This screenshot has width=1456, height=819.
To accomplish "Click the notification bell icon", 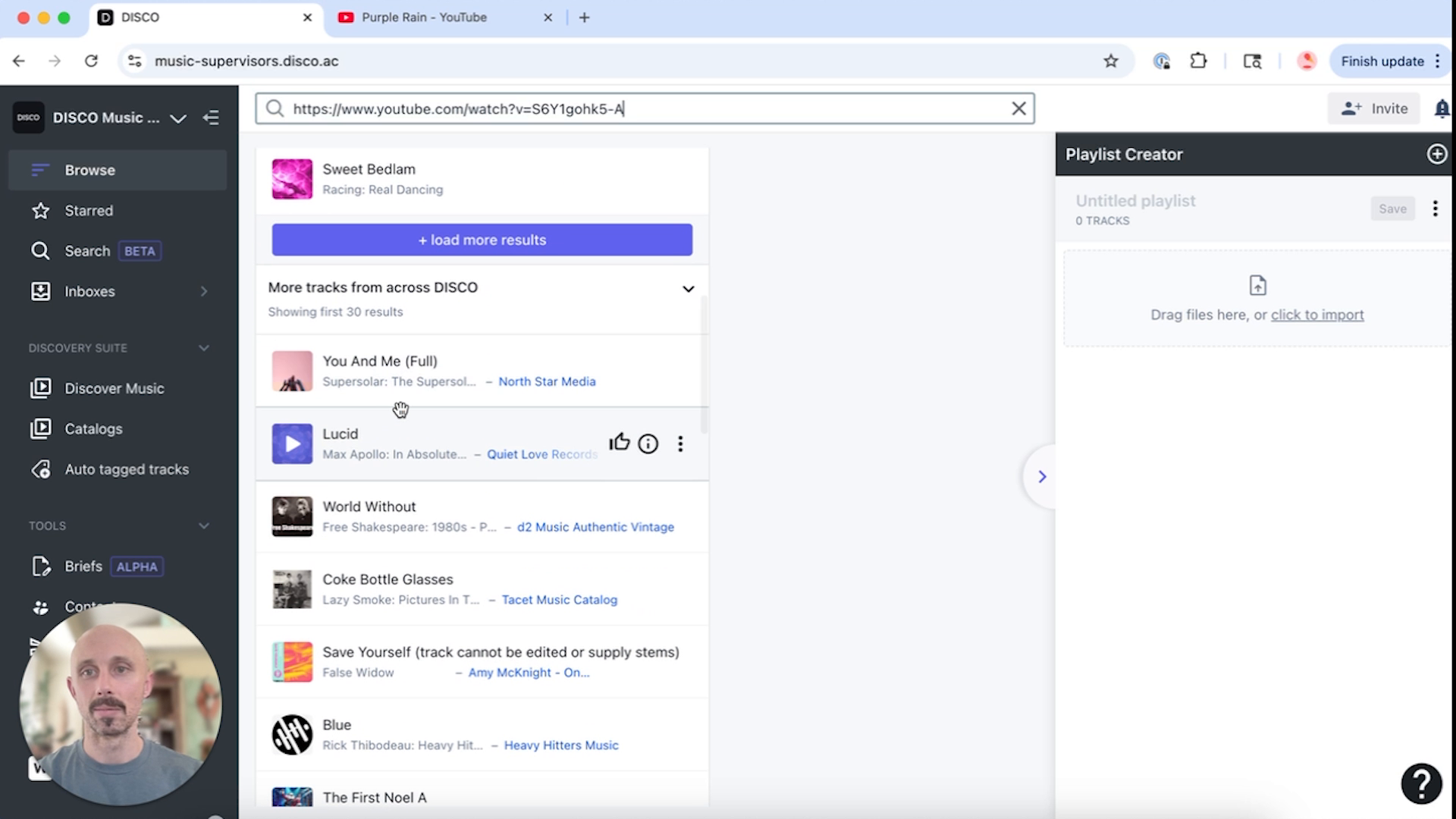I will (x=1442, y=108).
